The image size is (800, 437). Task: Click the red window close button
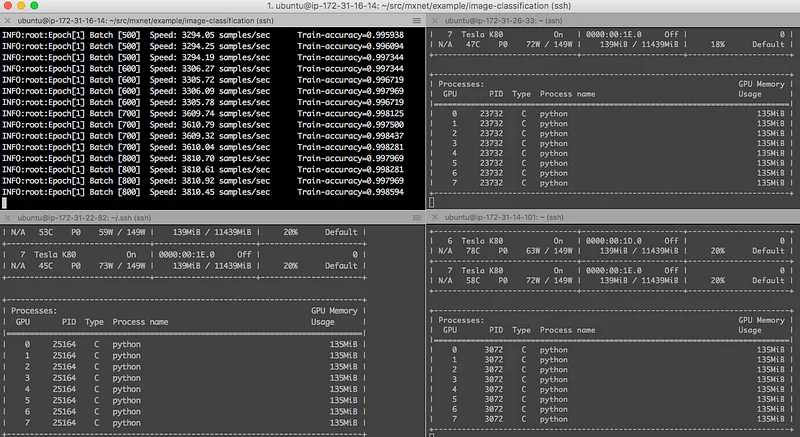(8, 6)
